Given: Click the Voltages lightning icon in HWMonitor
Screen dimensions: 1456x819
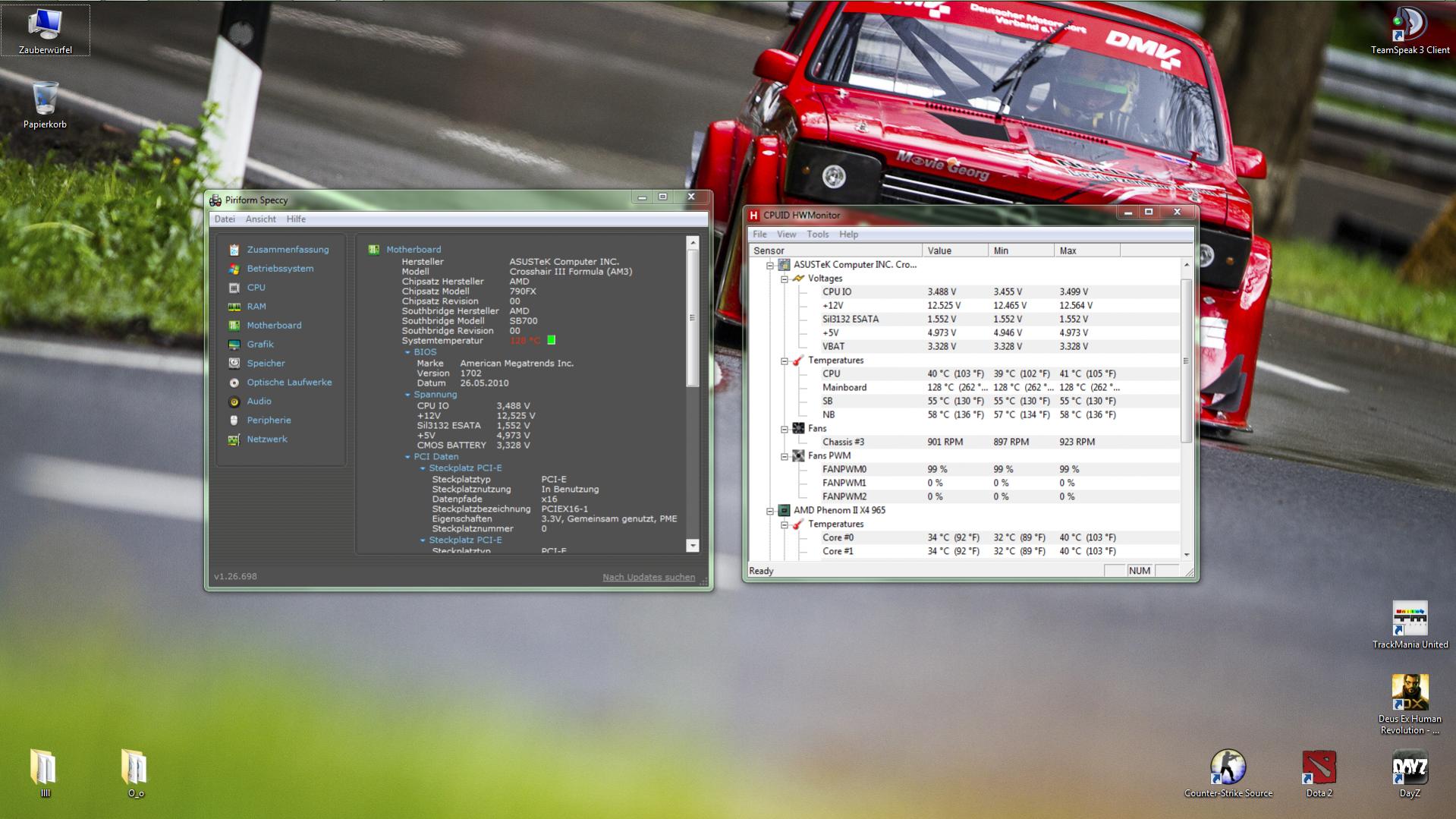Looking at the screenshot, I should pyautogui.click(x=798, y=279).
